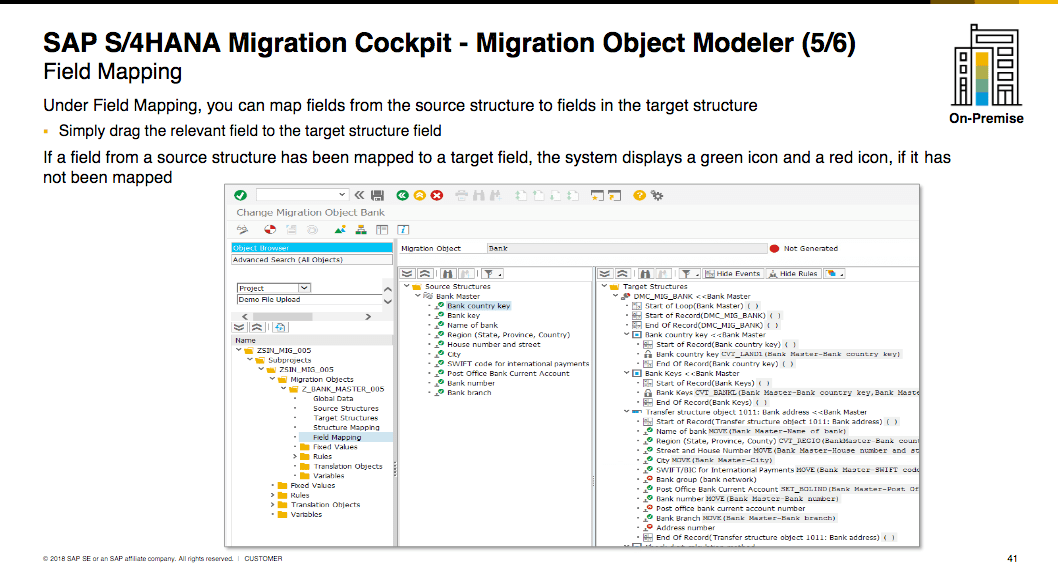Viewport: 1058px width, 578px height.
Task: Click the hierarchy structure icon
Action: [x=361, y=230]
